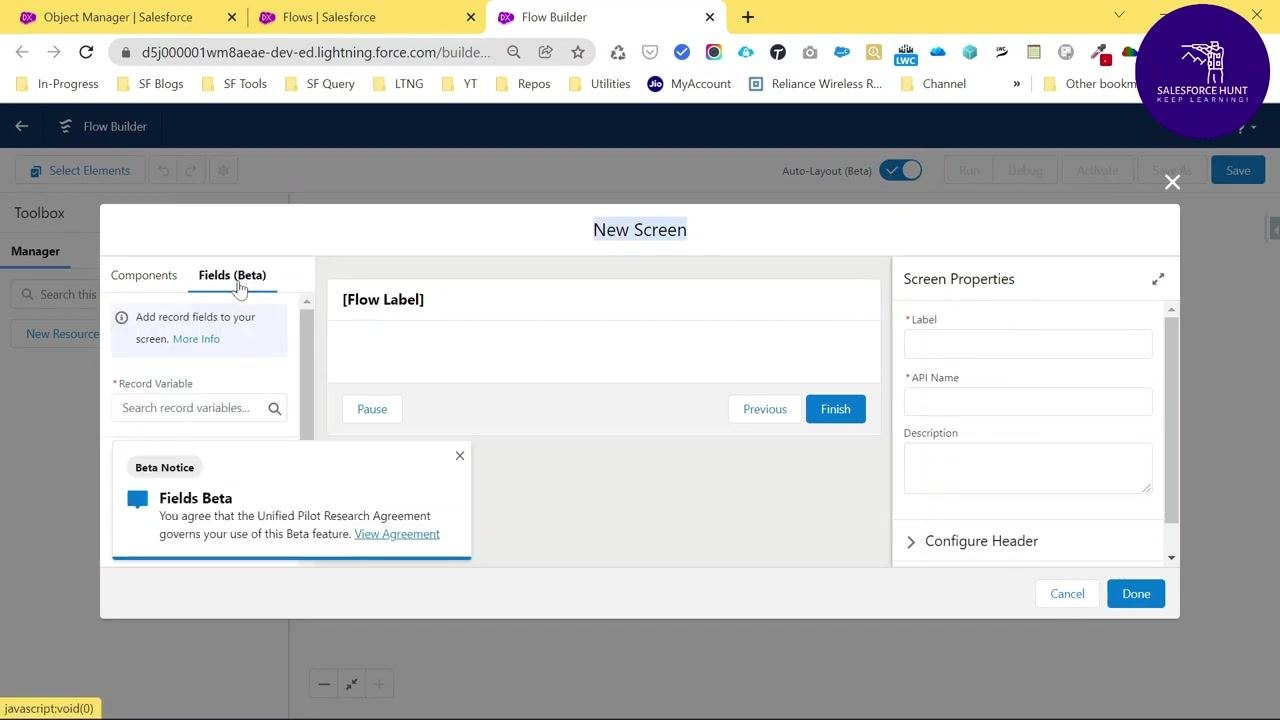Close the Flow Builder browser tab
Screen dimensions: 1280x720
[710, 17]
